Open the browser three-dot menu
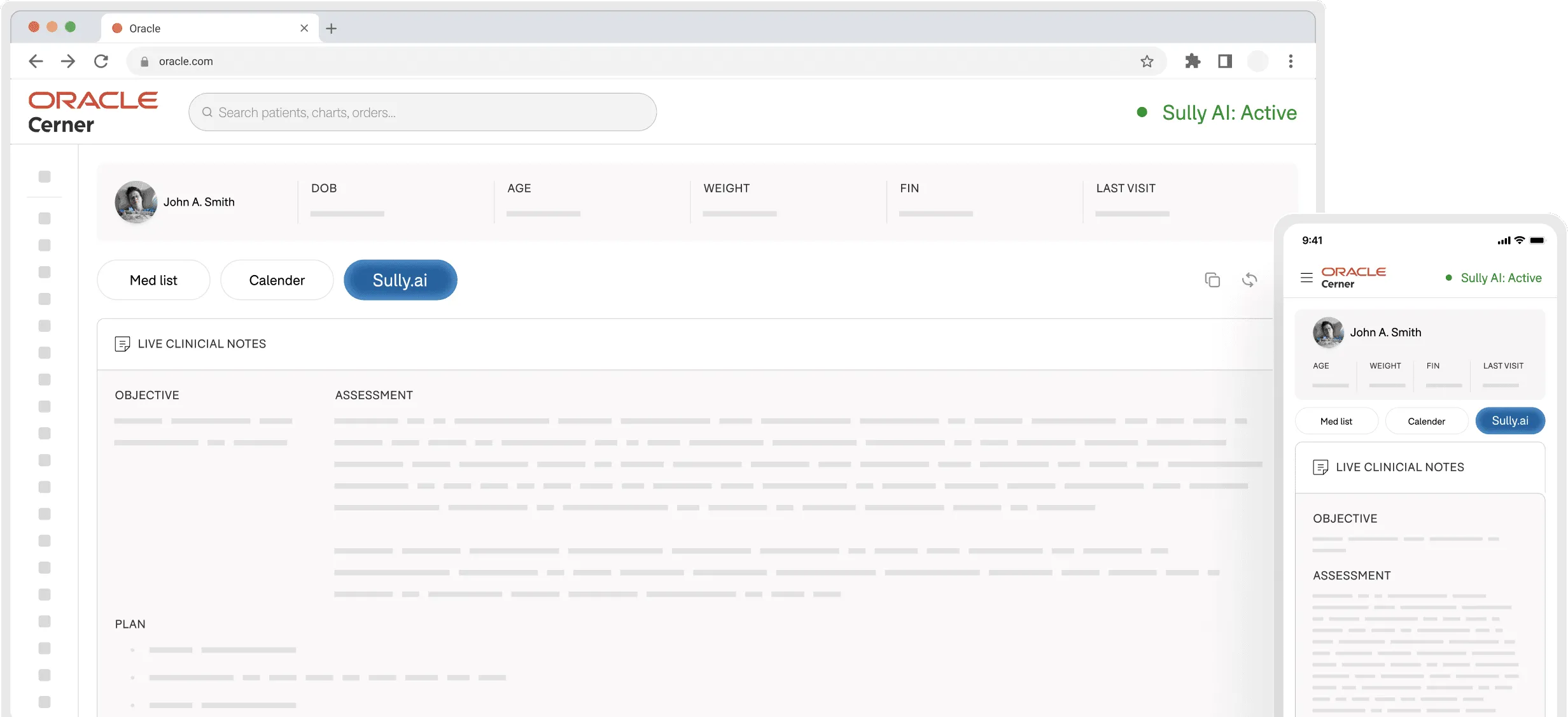1568x717 pixels. [x=1291, y=61]
